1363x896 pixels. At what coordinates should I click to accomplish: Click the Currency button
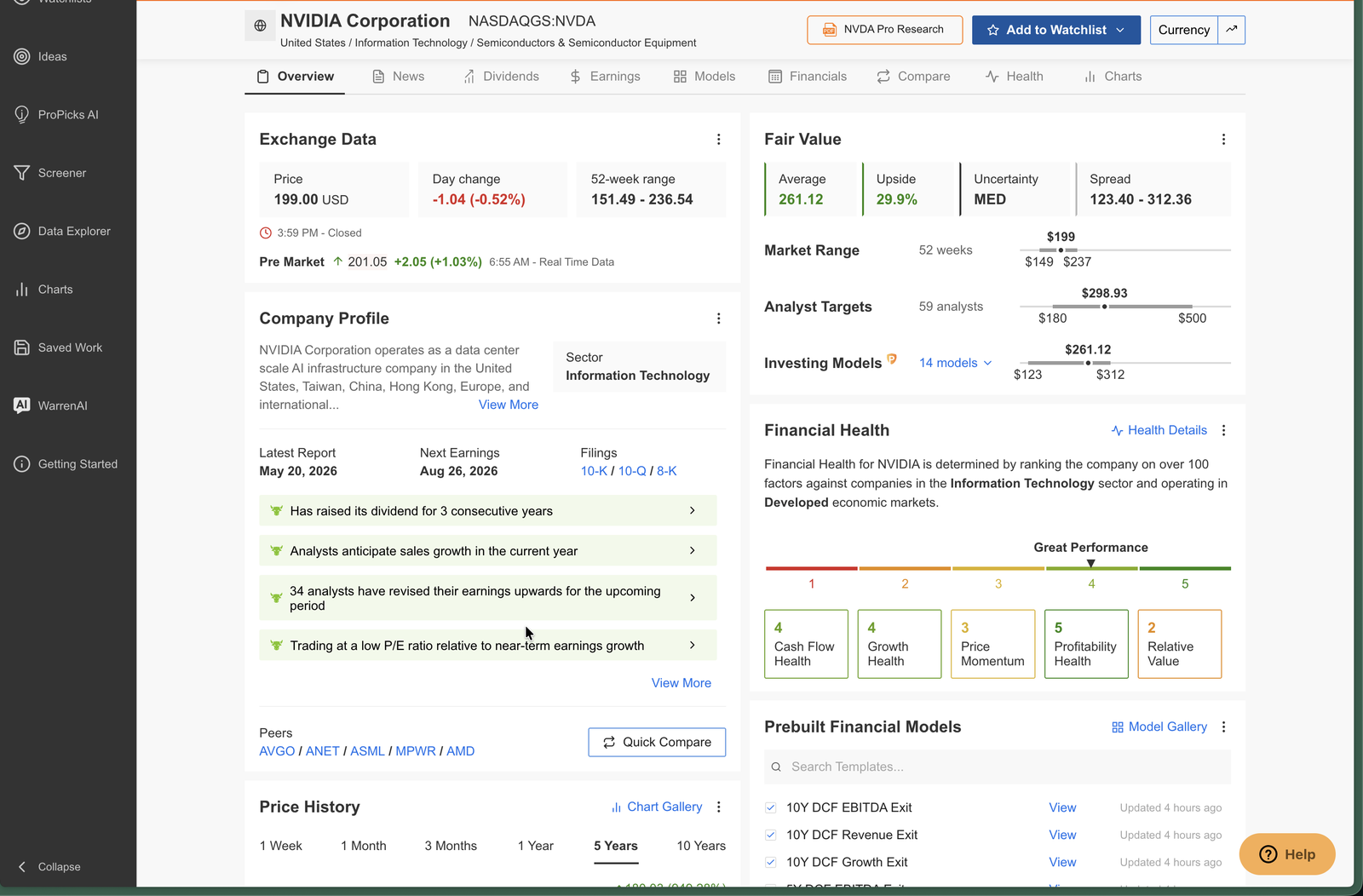1183,30
